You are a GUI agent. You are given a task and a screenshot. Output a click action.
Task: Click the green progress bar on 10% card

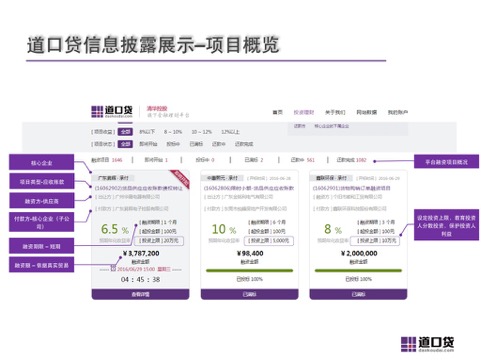coord(249,271)
